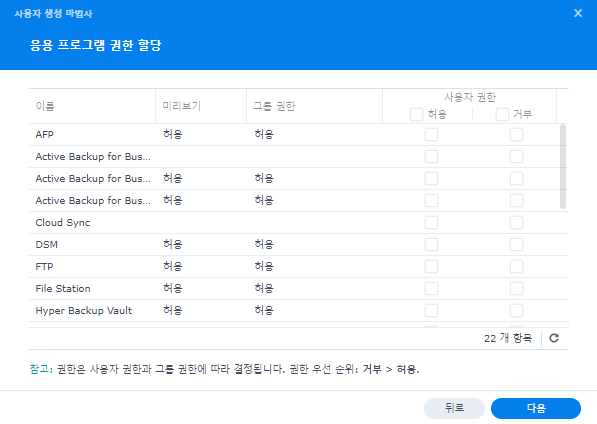The height and width of the screenshot is (424, 597).
Task: Allow File Station access checkbox
Action: (431, 289)
